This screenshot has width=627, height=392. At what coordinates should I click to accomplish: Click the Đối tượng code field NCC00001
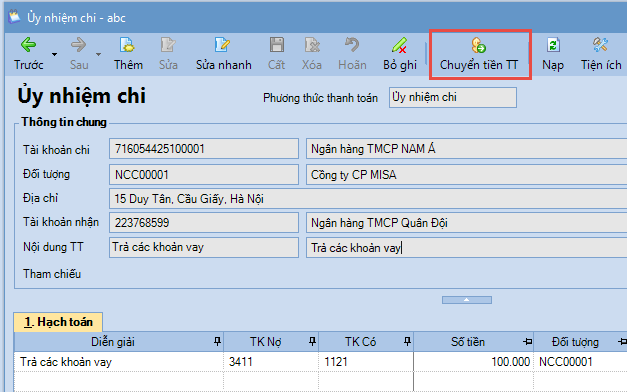click(x=204, y=174)
